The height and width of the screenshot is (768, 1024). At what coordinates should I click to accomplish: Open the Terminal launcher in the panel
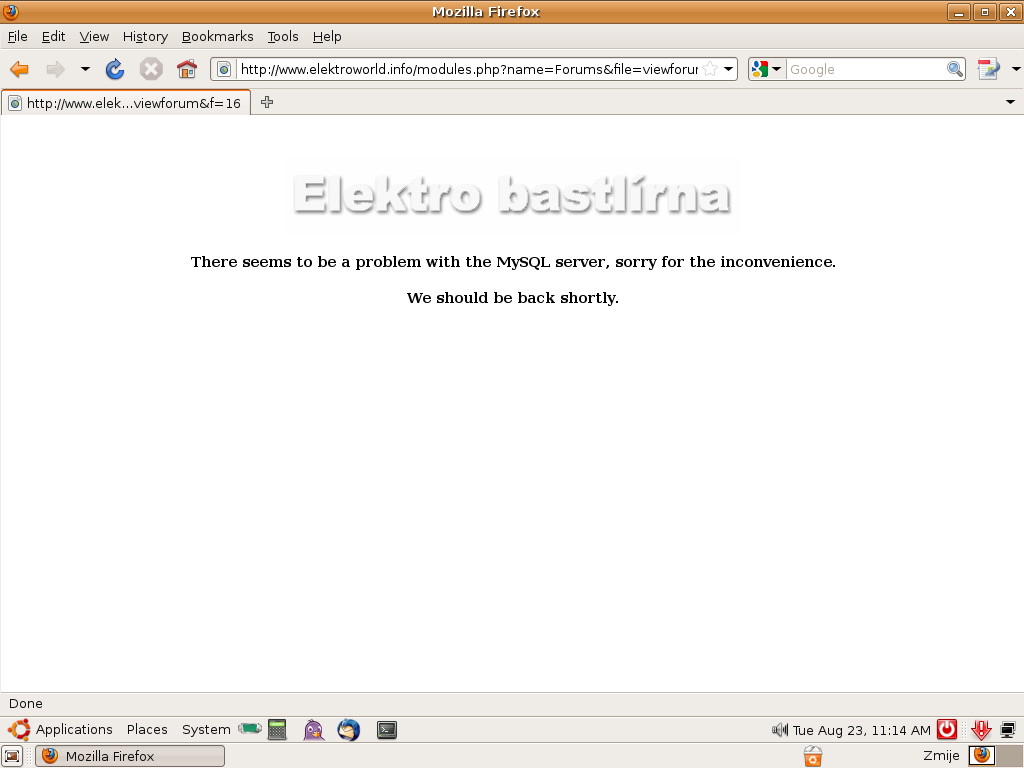pos(387,730)
